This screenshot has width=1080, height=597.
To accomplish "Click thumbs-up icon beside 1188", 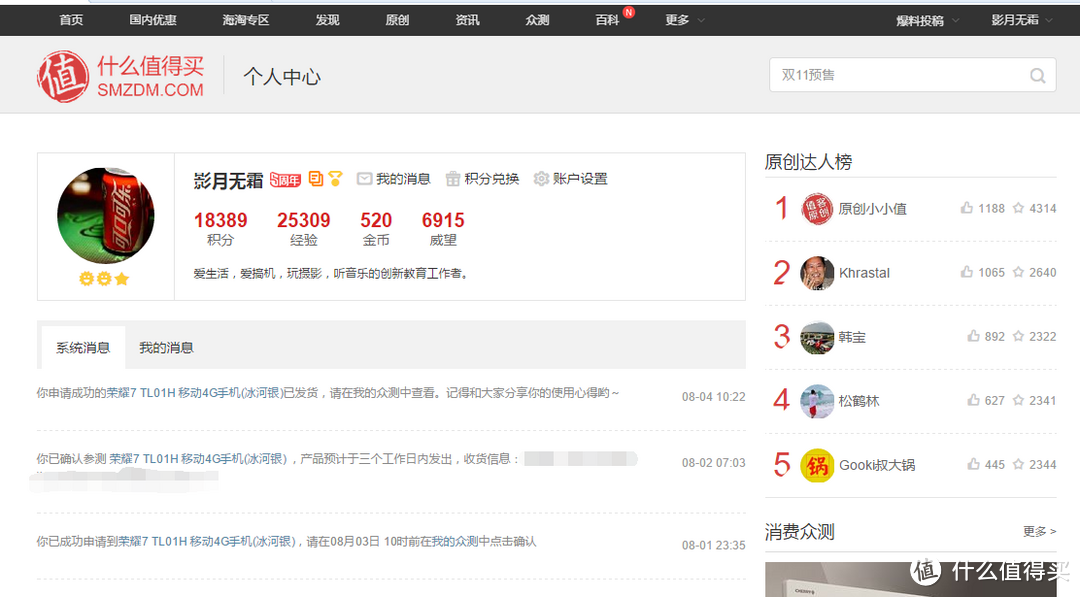I will click(x=967, y=208).
